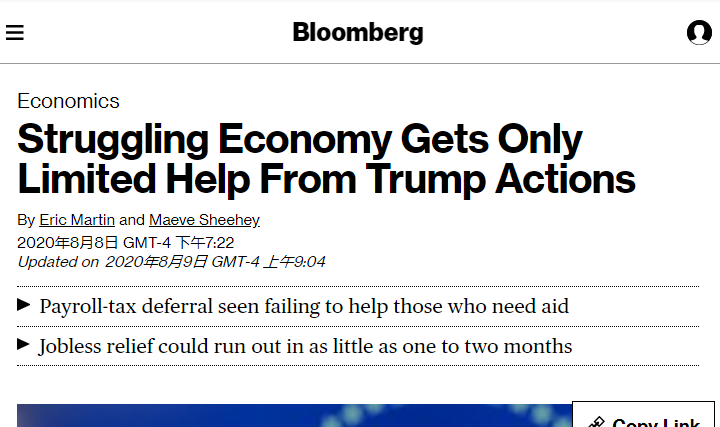The image size is (720, 427).
Task: Click the words 'Limited Help From Trump Actions'
Action: tap(327, 179)
